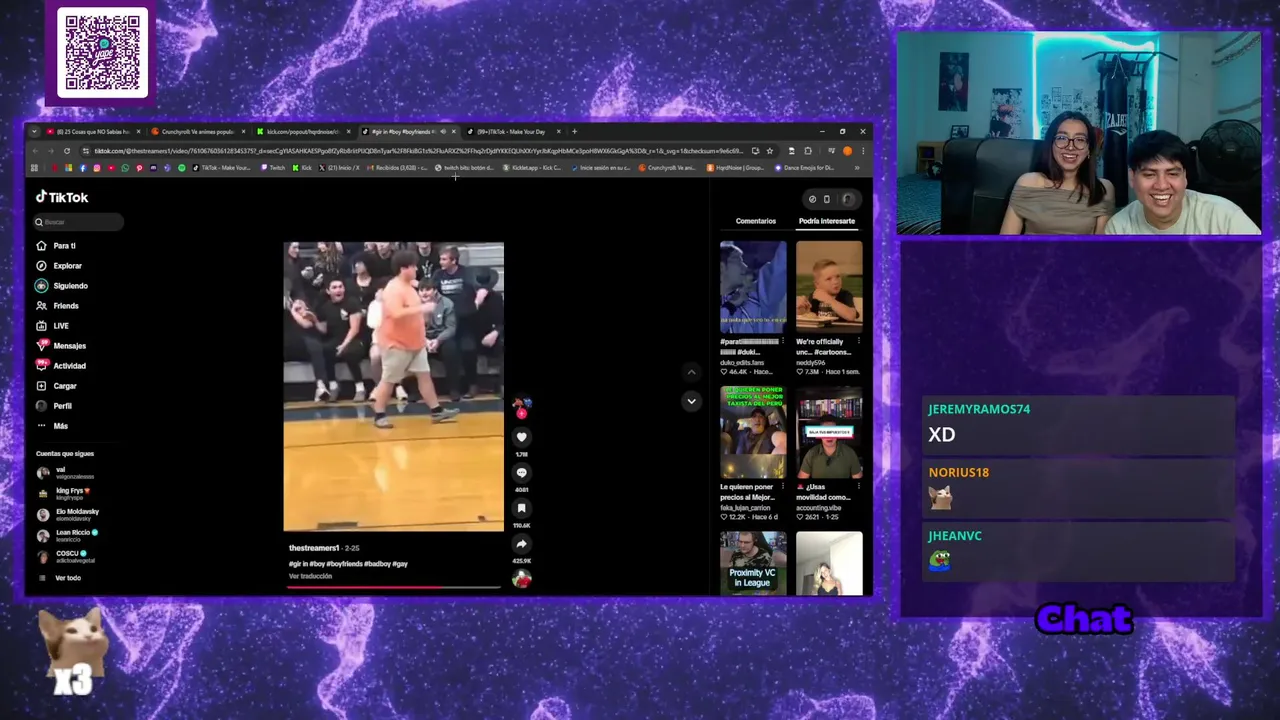Open the Recibidos mail bookmark

397,168
